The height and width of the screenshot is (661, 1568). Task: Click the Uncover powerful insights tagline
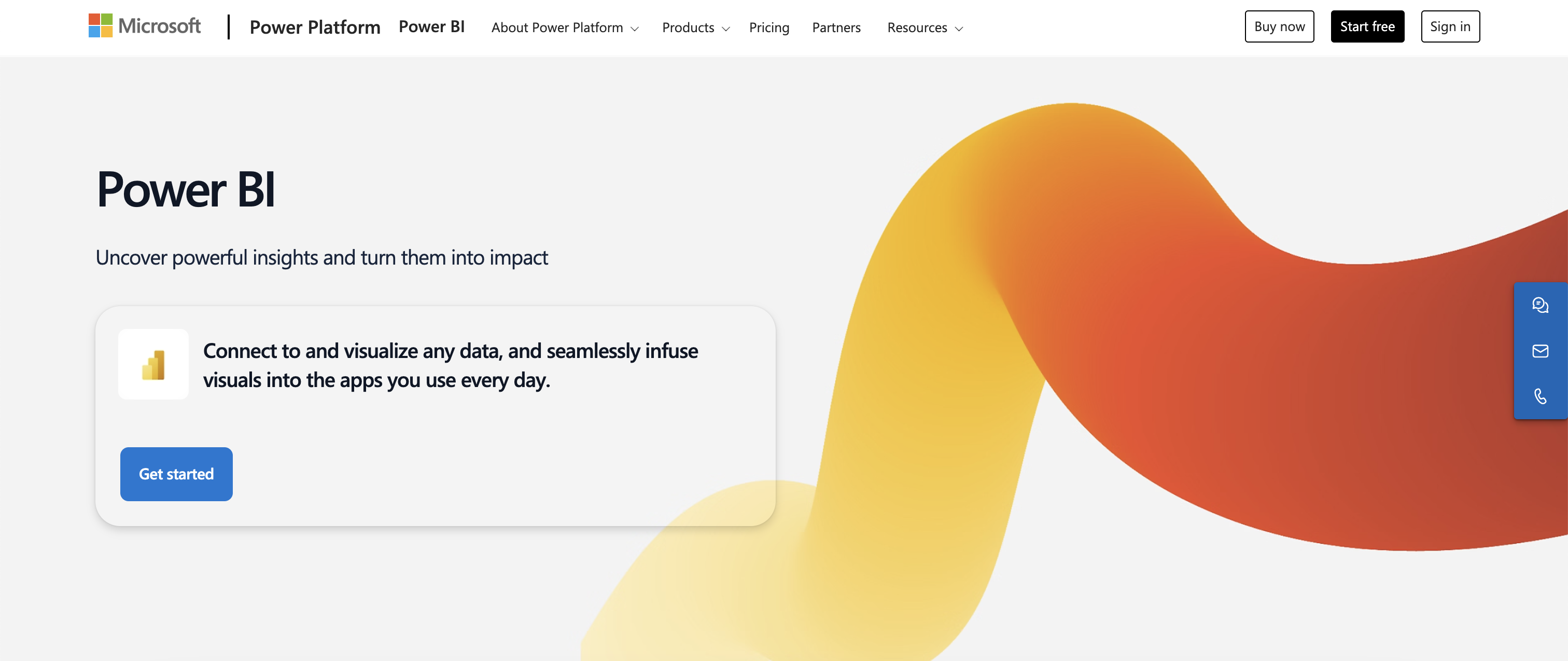click(x=321, y=258)
